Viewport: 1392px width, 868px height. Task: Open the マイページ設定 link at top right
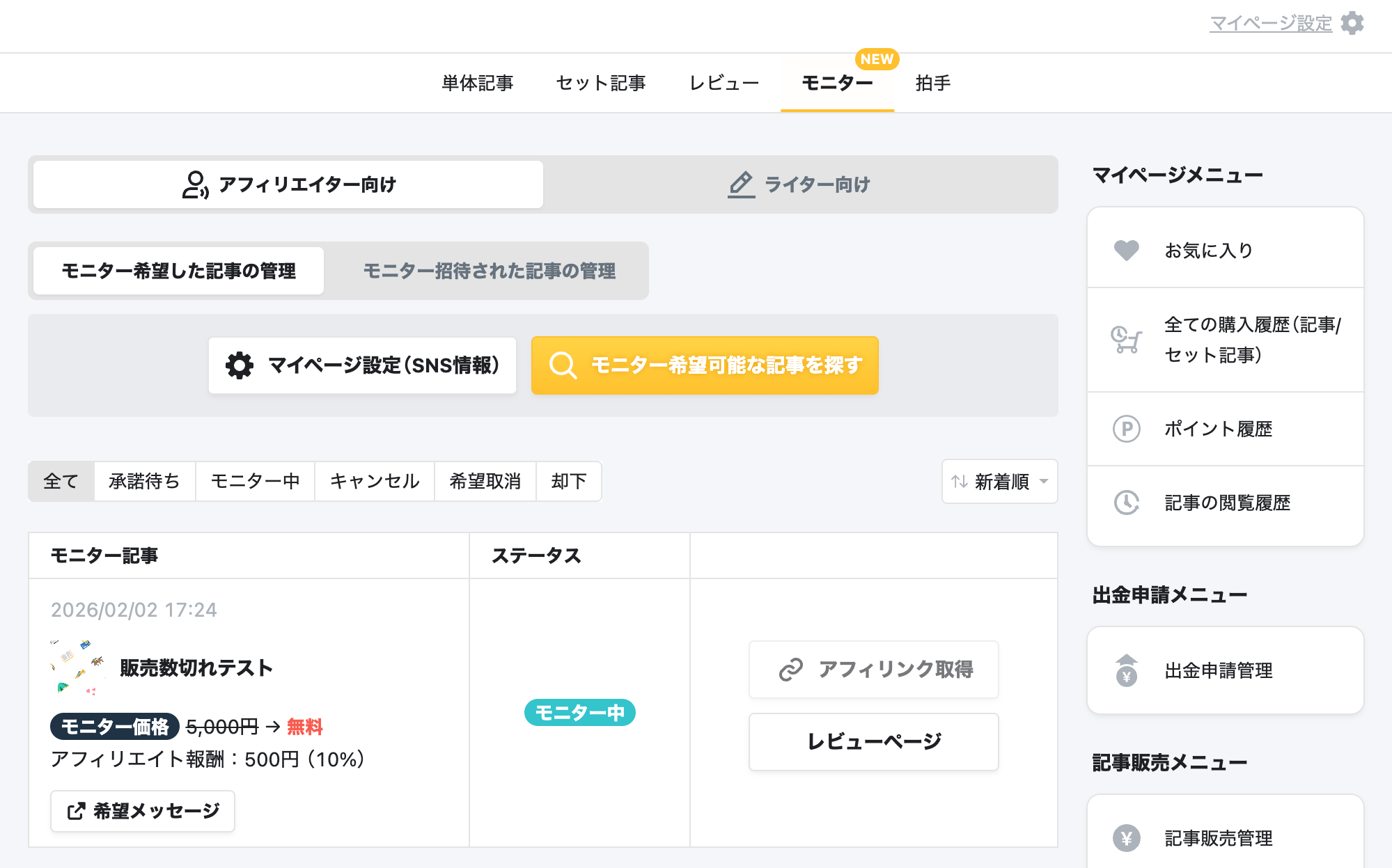click(1270, 24)
